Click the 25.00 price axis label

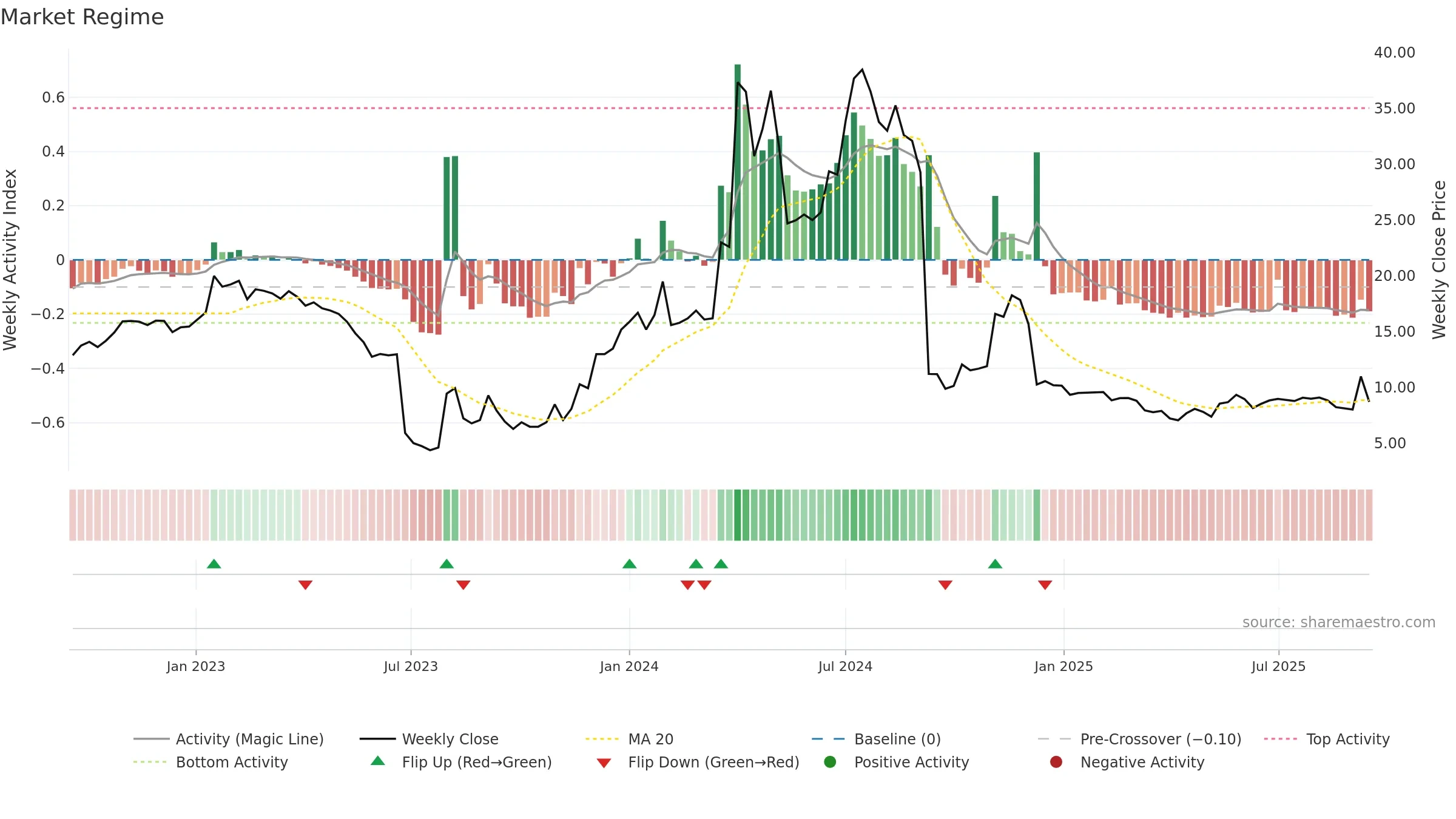pyautogui.click(x=1394, y=220)
